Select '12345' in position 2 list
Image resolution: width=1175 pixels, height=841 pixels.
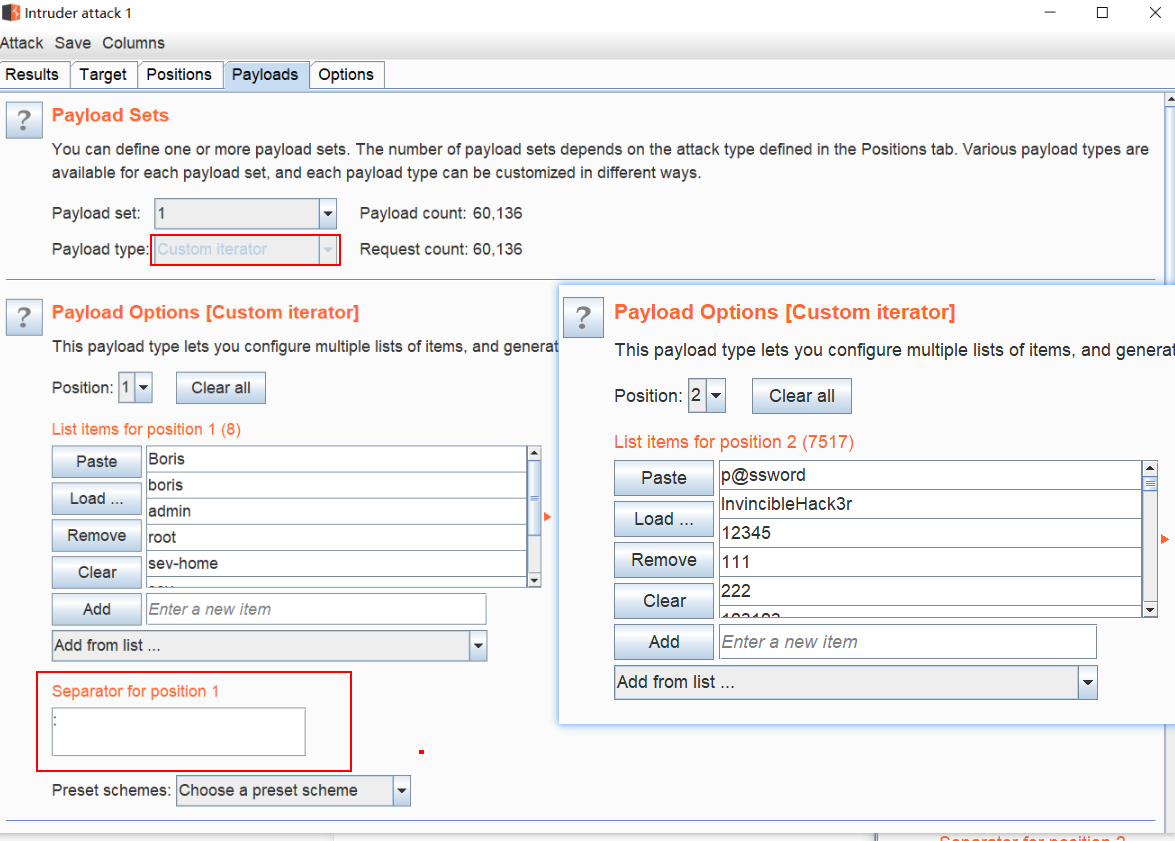point(930,533)
